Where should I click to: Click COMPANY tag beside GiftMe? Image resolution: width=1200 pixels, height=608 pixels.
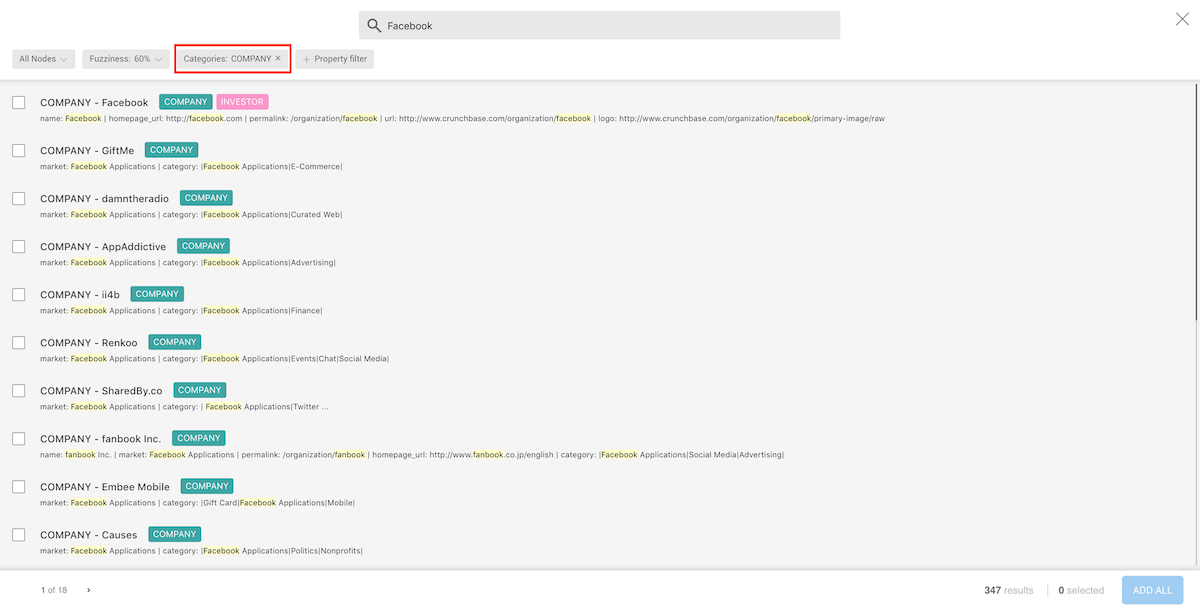click(x=171, y=150)
